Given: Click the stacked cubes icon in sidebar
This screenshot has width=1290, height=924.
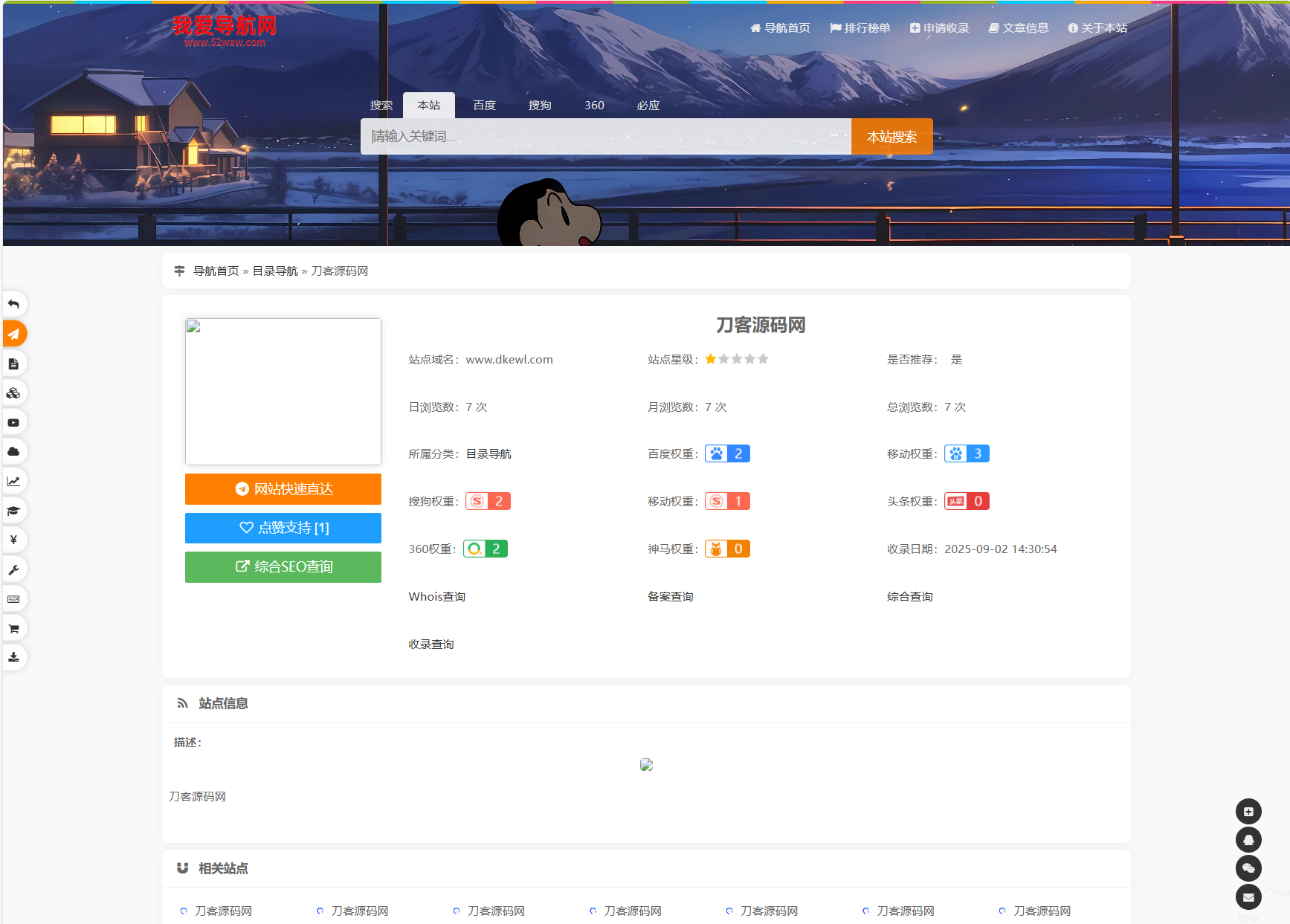Looking at the screenshot, I should (x=14, y=392).
